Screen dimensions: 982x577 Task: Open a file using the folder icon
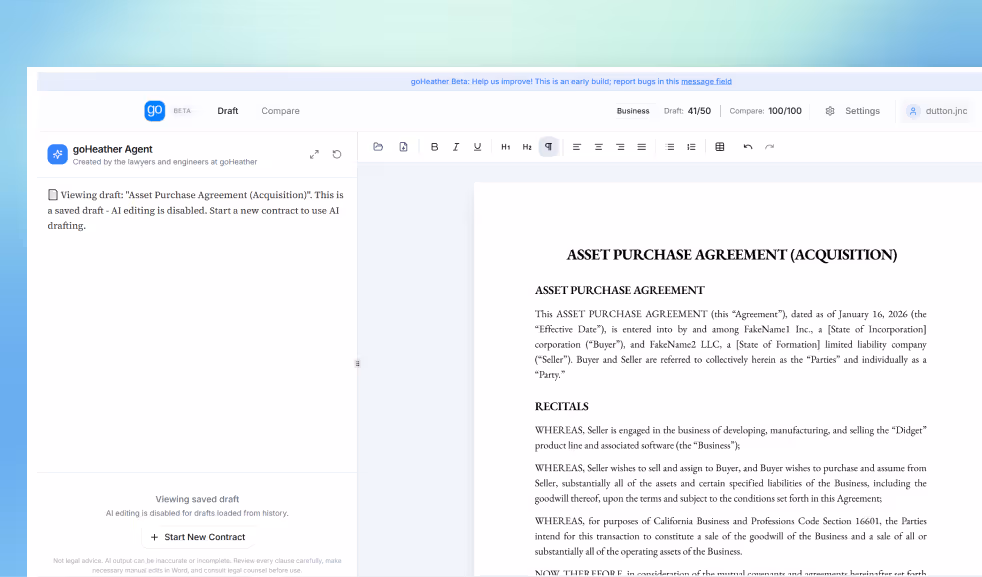tap(378, 146)
